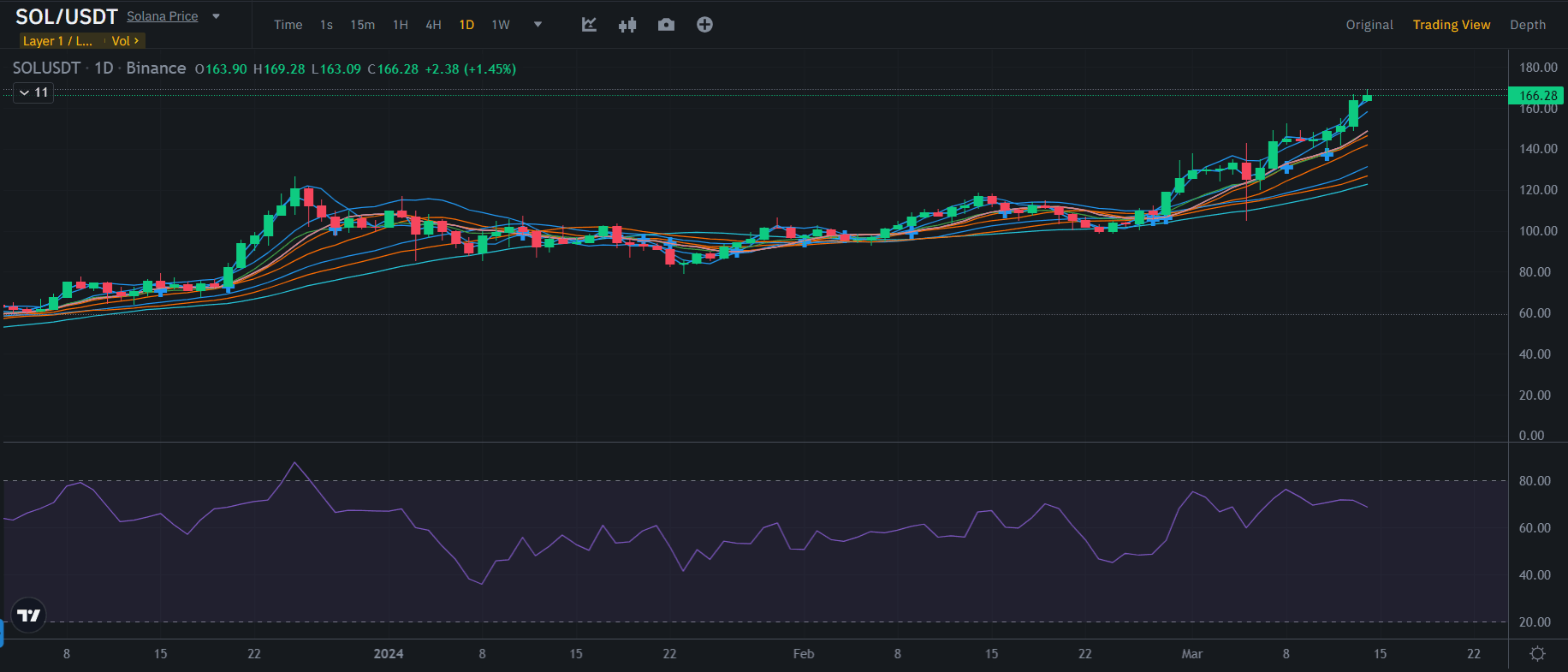Click the 166.28 current price label

click(1536, 96)
